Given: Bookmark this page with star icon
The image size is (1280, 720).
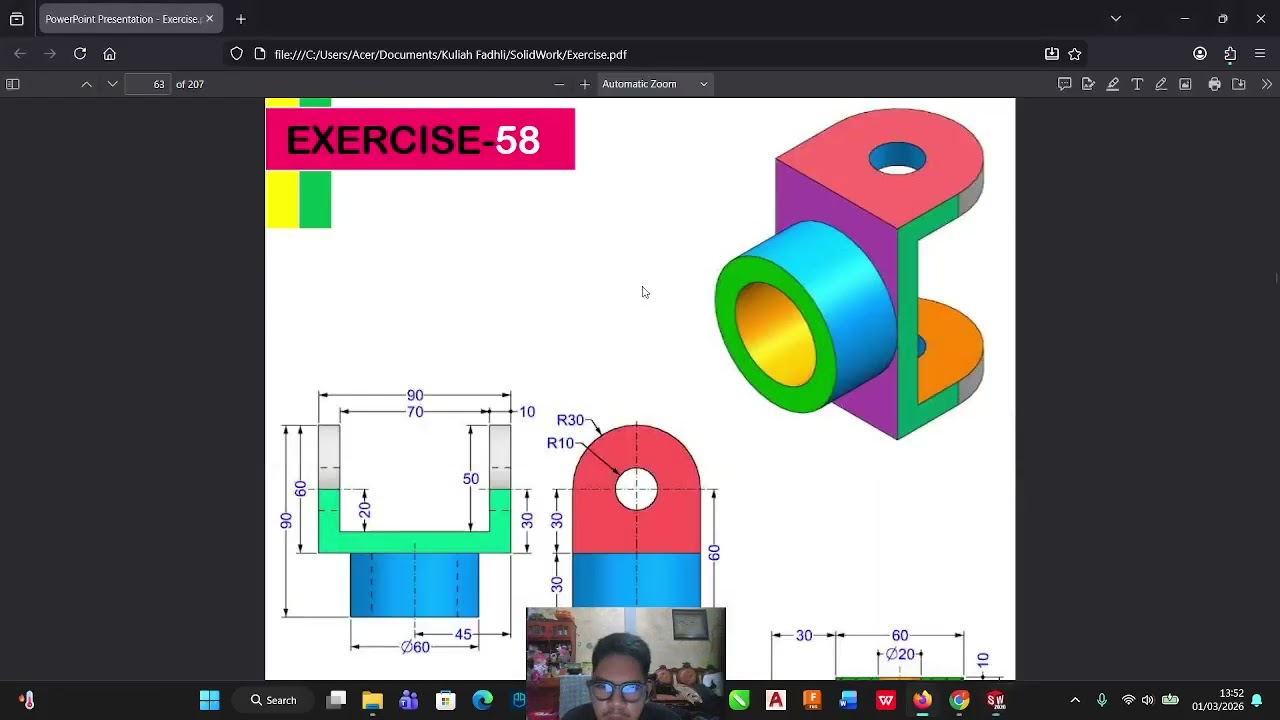Looking at the screenshot, I should point(1075,54).
